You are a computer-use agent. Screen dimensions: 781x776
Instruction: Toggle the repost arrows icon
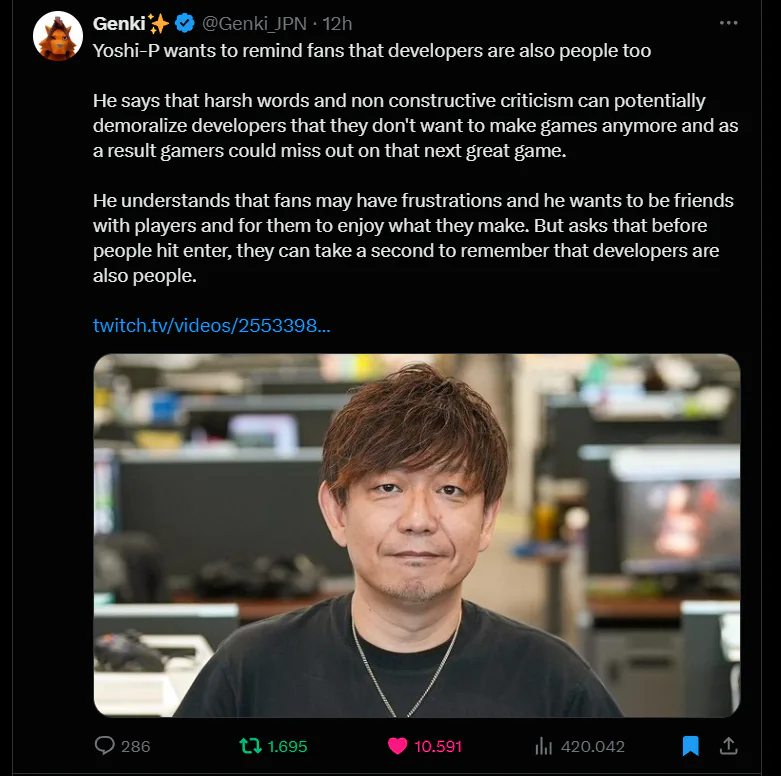point(250,746)
